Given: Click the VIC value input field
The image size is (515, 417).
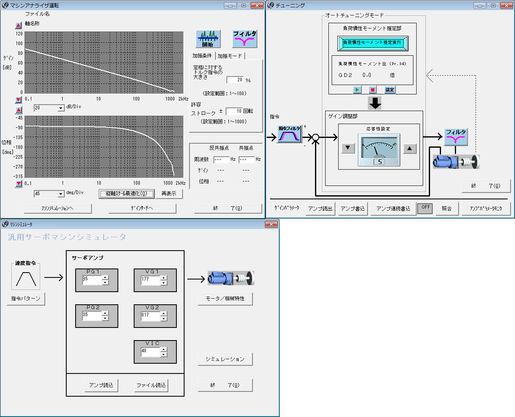Looking at the screenshot, I should [150, 352].
